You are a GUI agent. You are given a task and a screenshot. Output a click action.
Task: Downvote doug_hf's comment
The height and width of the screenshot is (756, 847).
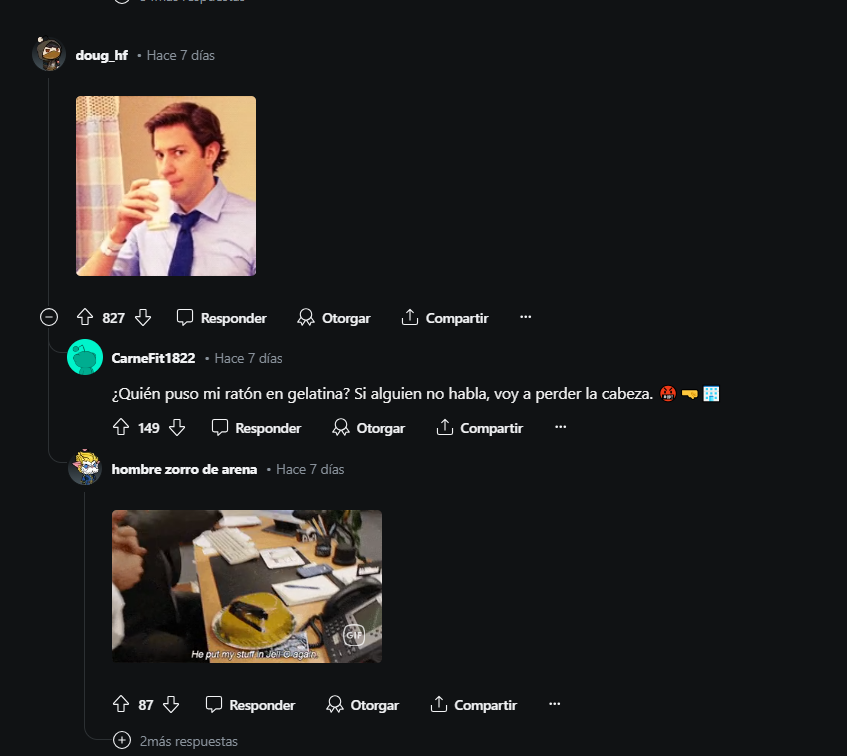tap(143, 317)
